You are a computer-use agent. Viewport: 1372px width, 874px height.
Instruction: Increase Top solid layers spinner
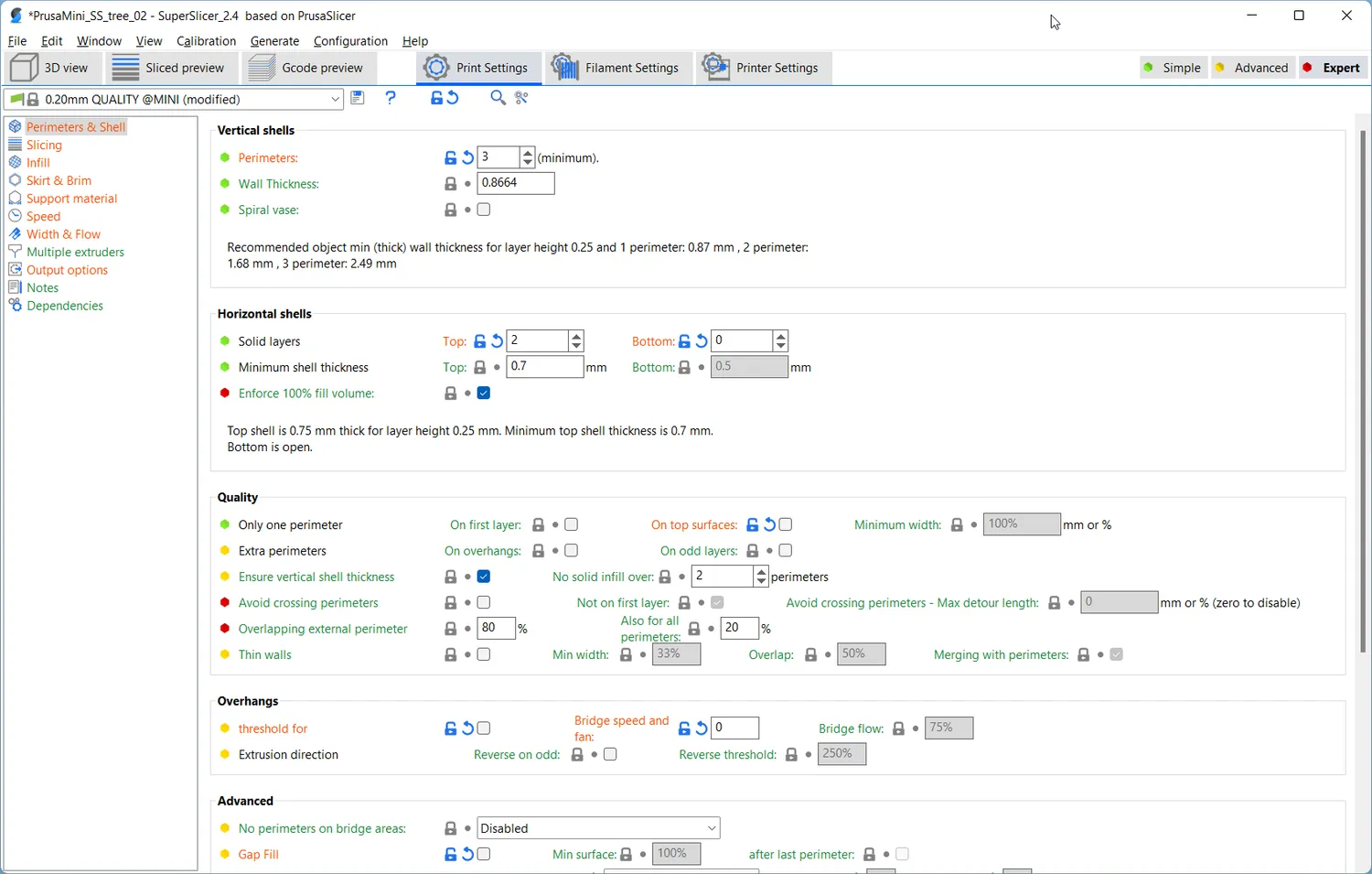(x=576, y=336)
